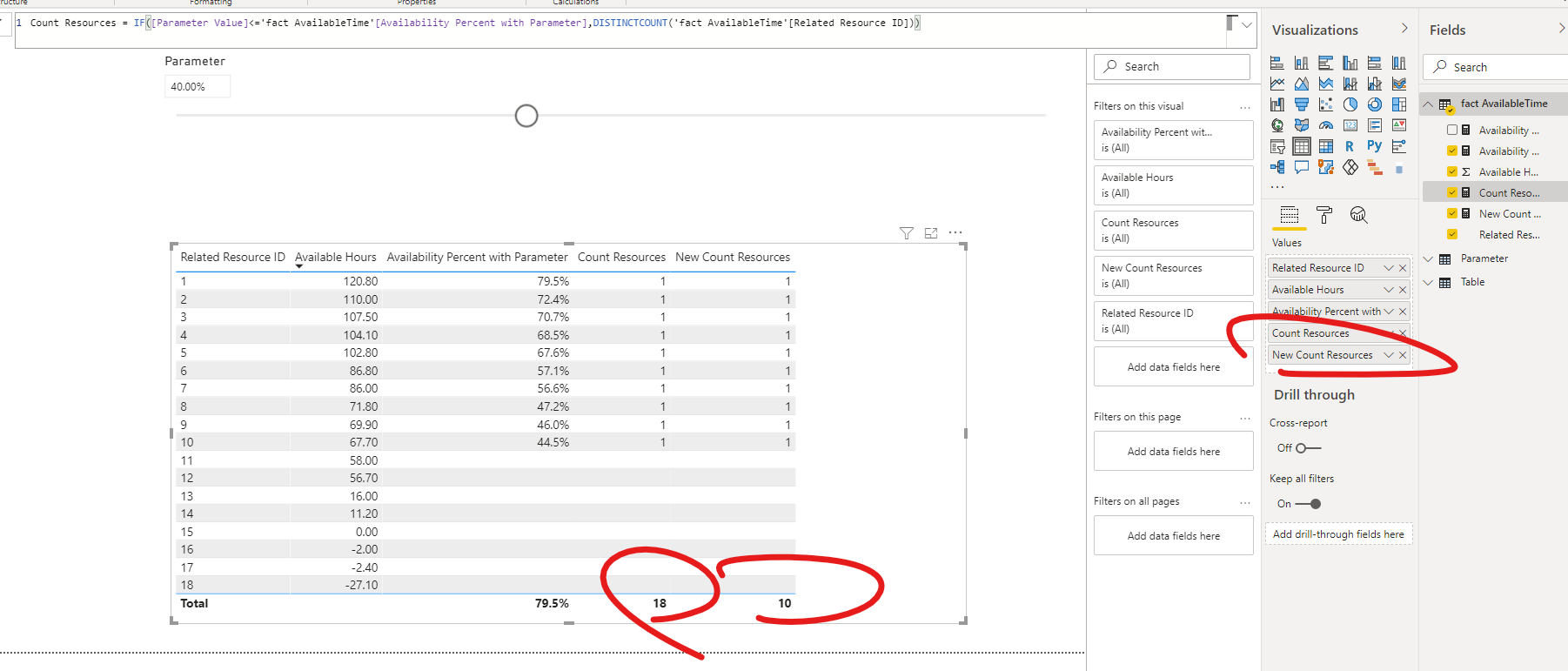Click Add data fields under visual filters

1173,367
